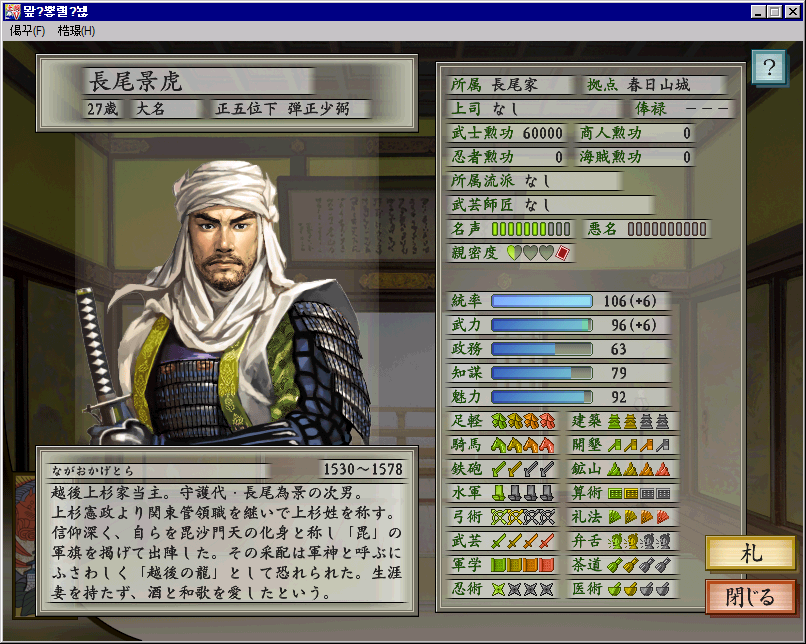
Task: Click the 魅力 charm stat bar
Action: (542, 397)
